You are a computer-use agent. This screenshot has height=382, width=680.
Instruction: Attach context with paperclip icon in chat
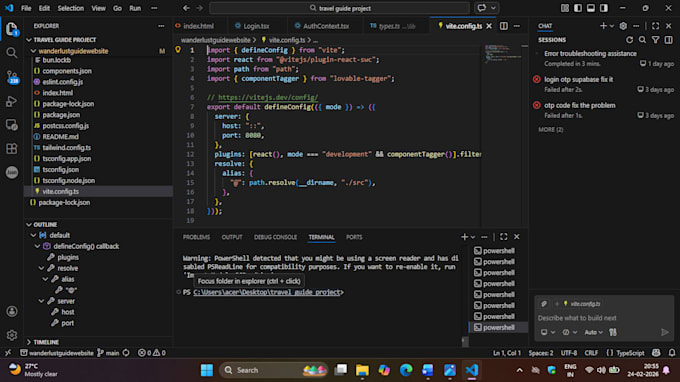click(x=544, y=304)
